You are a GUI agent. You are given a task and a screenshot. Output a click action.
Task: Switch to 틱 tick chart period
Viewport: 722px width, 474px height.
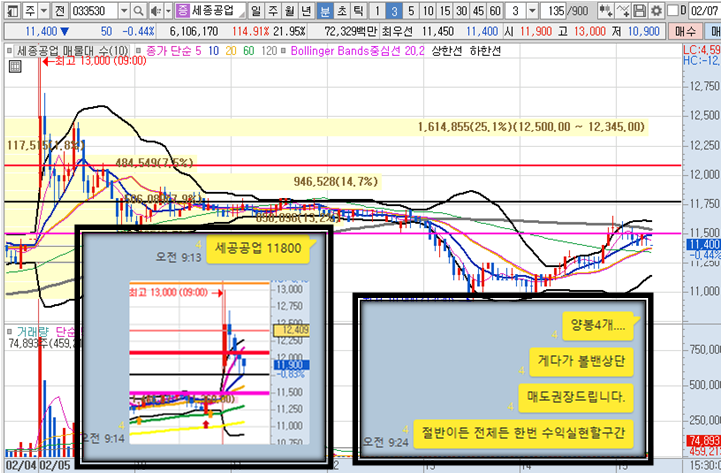pos(359,10)
